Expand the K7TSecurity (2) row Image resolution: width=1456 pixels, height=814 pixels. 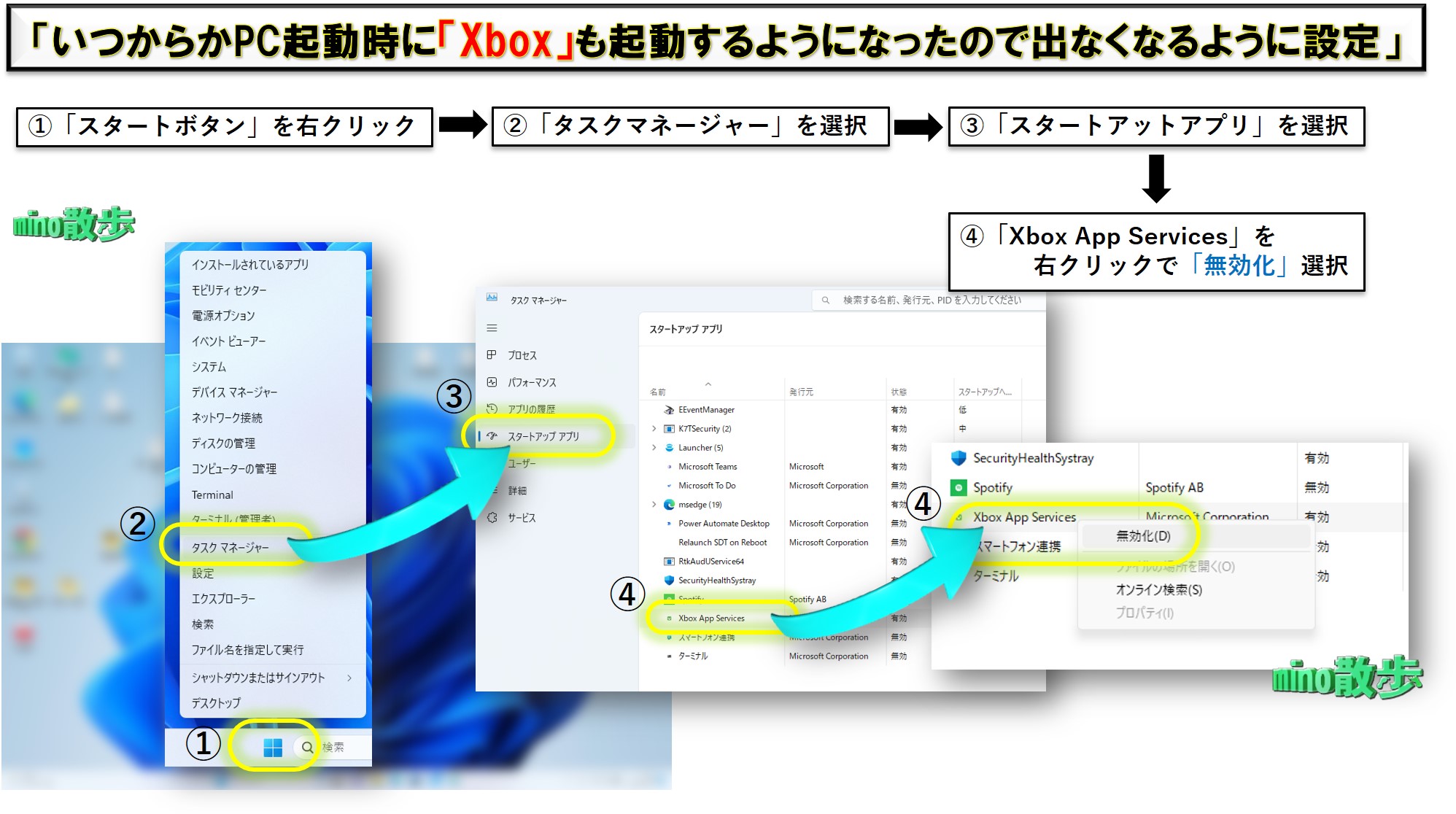[654, 429]
